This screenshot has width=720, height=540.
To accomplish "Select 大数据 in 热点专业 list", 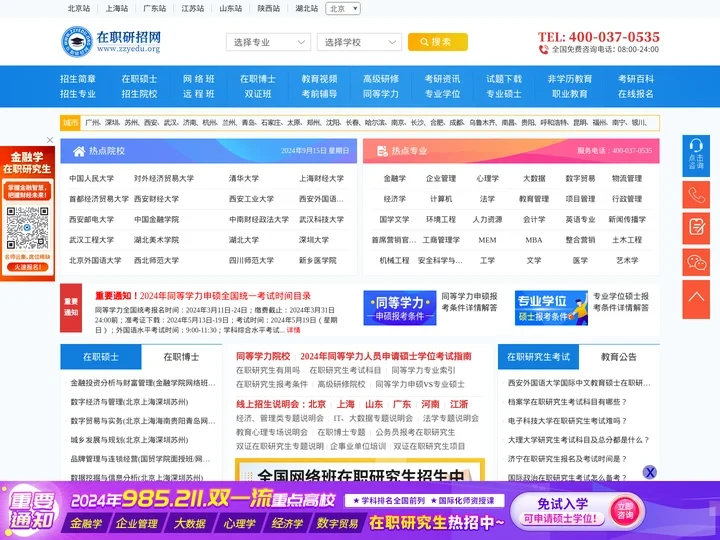I will click(x=534, y=179).
